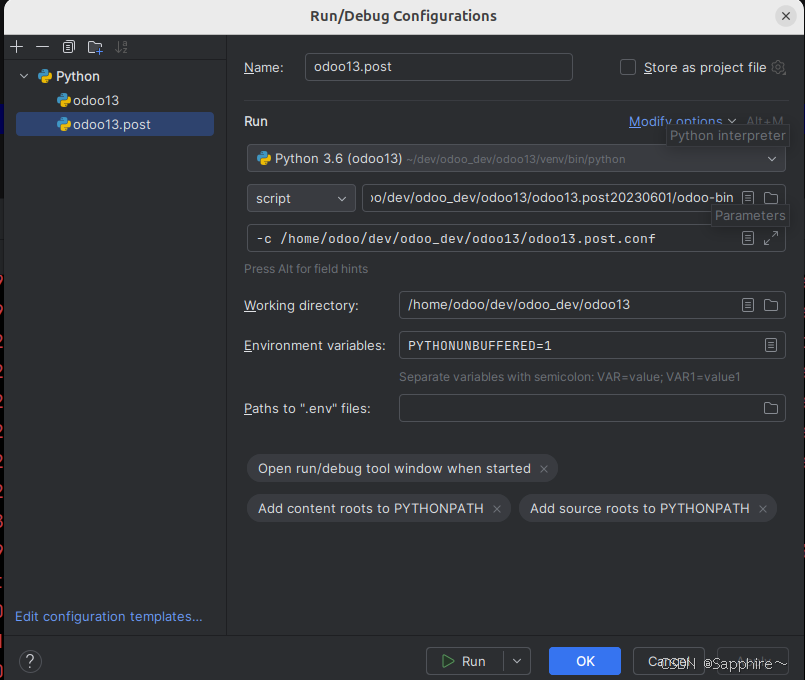Browse for the working directory folder
The height and width of the screenshot is (680, 805).
tap(771, 305)
